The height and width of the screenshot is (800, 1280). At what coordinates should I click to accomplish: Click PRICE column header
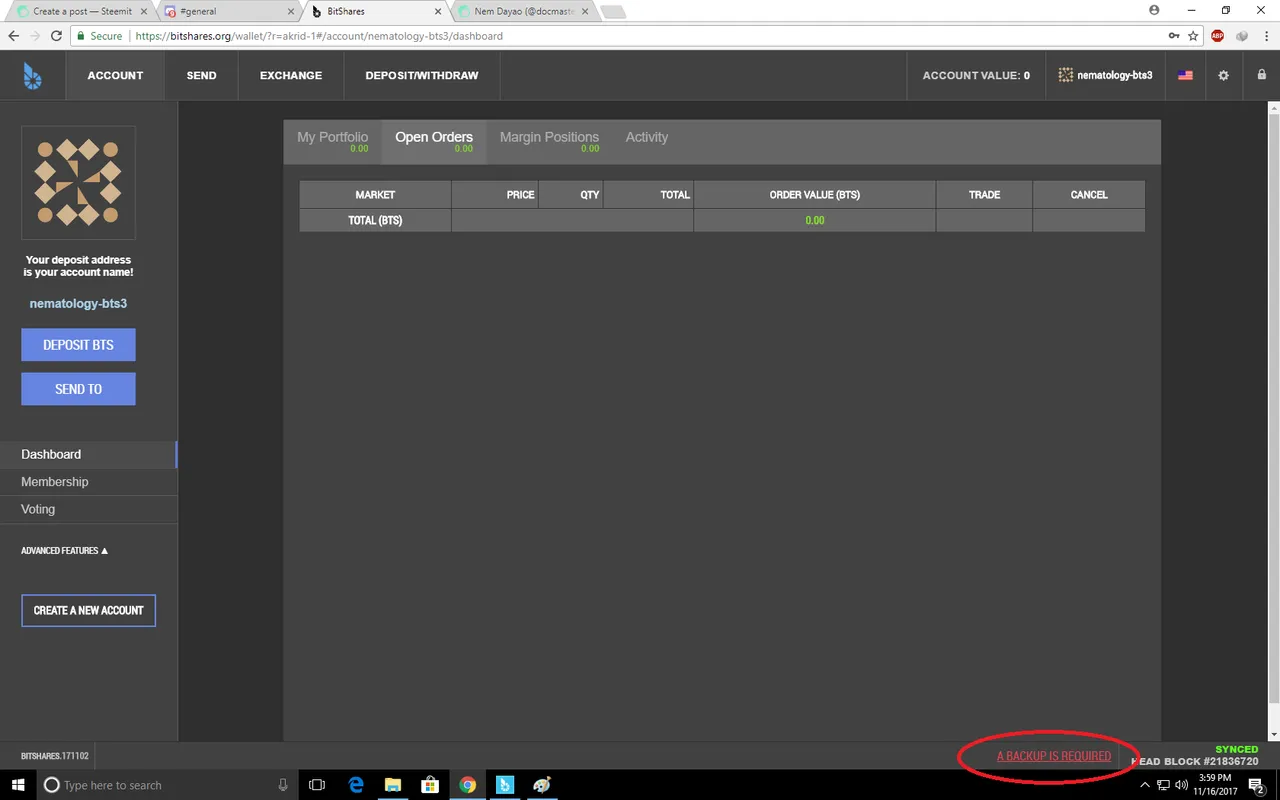(x=495, y=195)
